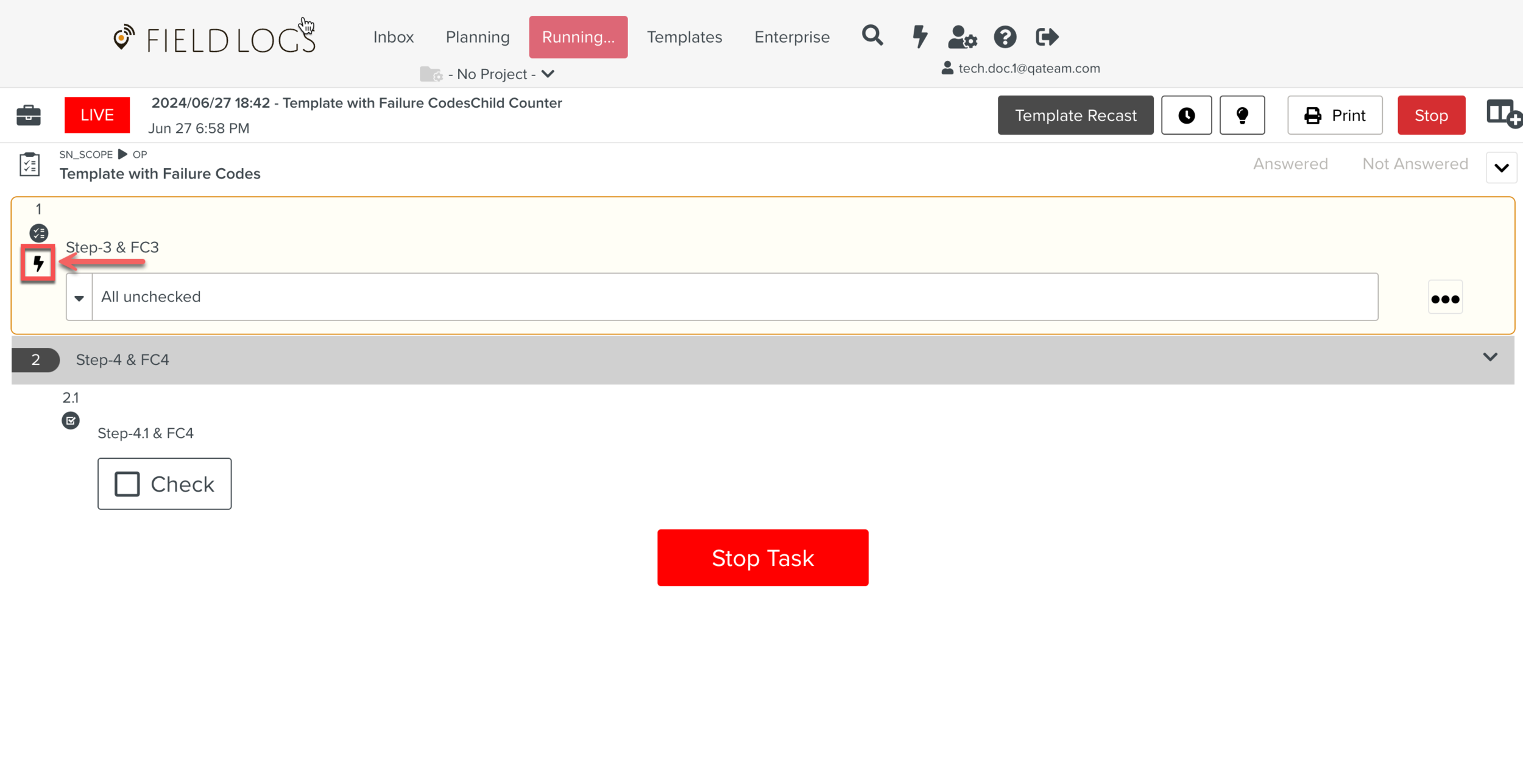Toggle the Not Answered filter
The height and width of the screenshot is (784, 1523).
coord(1415,164)
